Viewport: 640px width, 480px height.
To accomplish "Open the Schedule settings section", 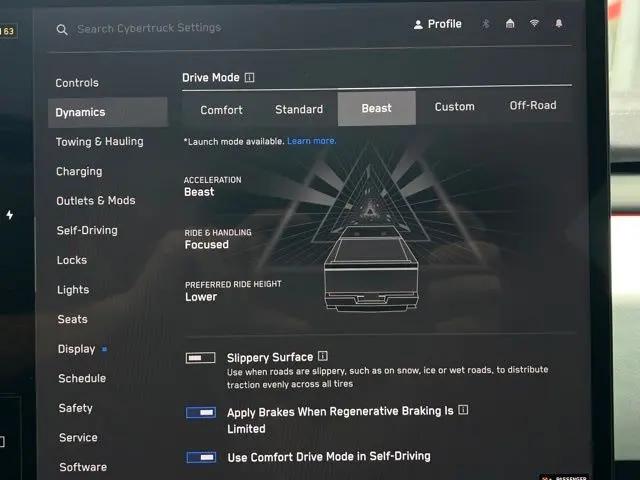I will pyautogui.click(x=82, y=378).
